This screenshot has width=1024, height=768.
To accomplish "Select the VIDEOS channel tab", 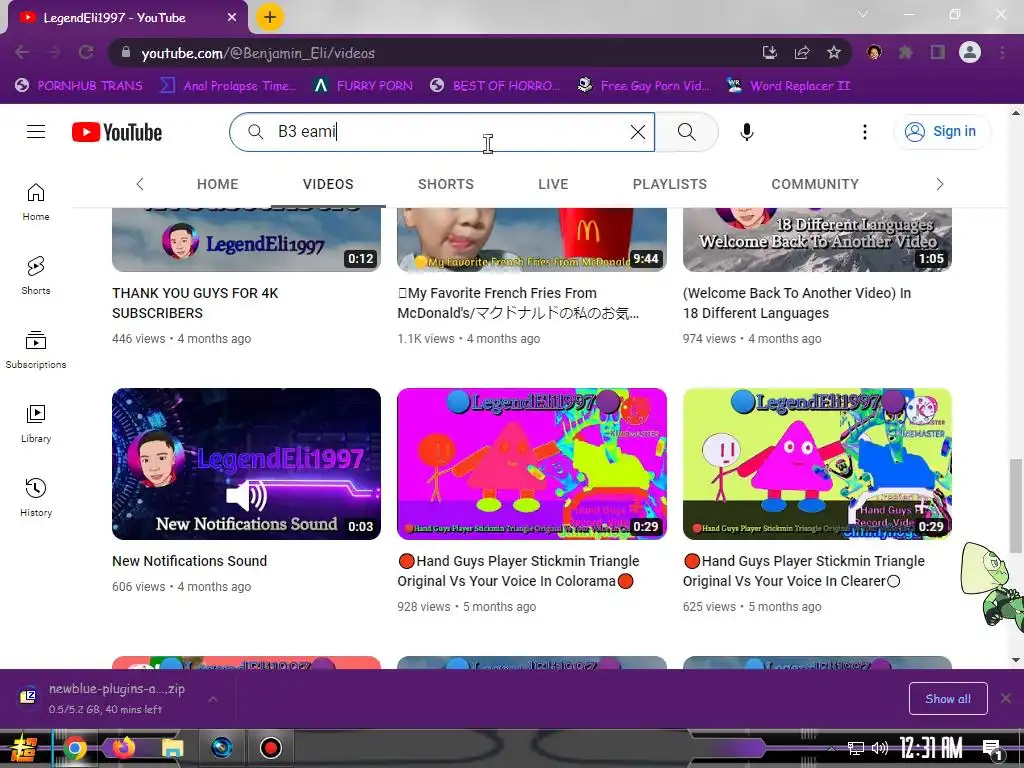I will [328, 184].
